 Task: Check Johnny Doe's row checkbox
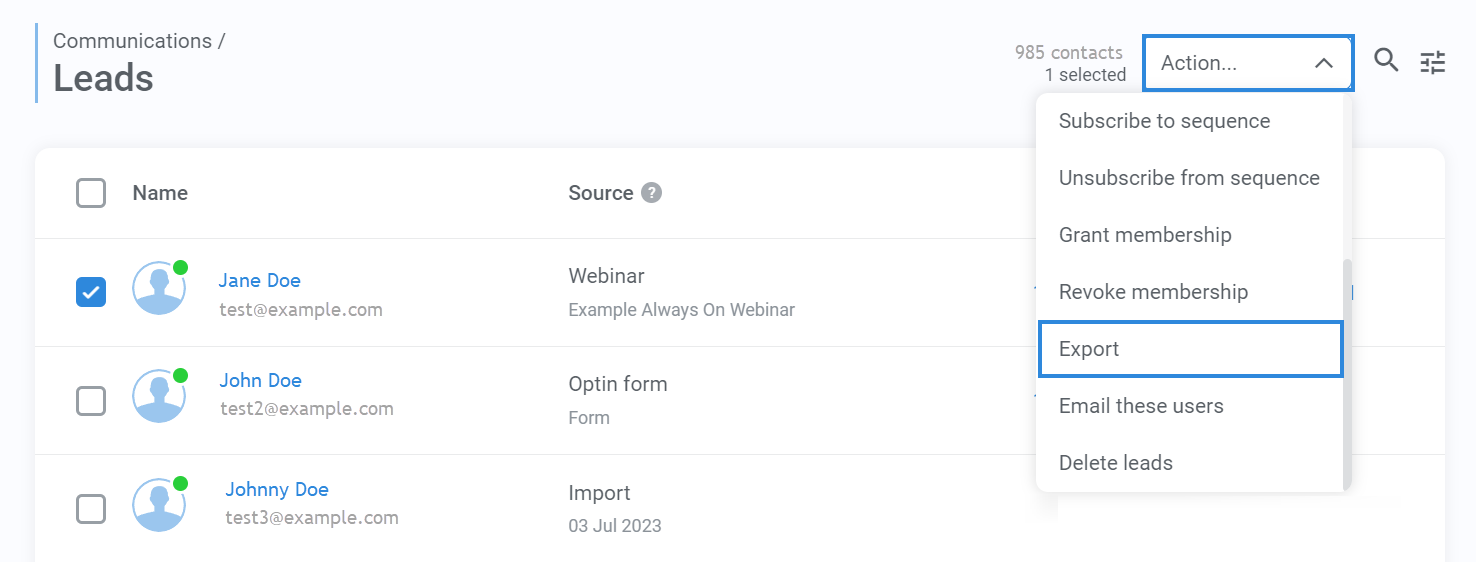tap(91, 509)
